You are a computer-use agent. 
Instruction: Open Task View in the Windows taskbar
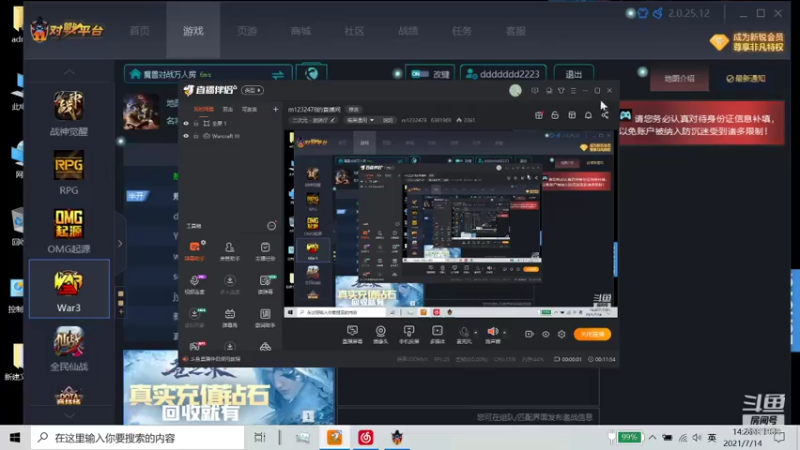click(x=260, y=437)
